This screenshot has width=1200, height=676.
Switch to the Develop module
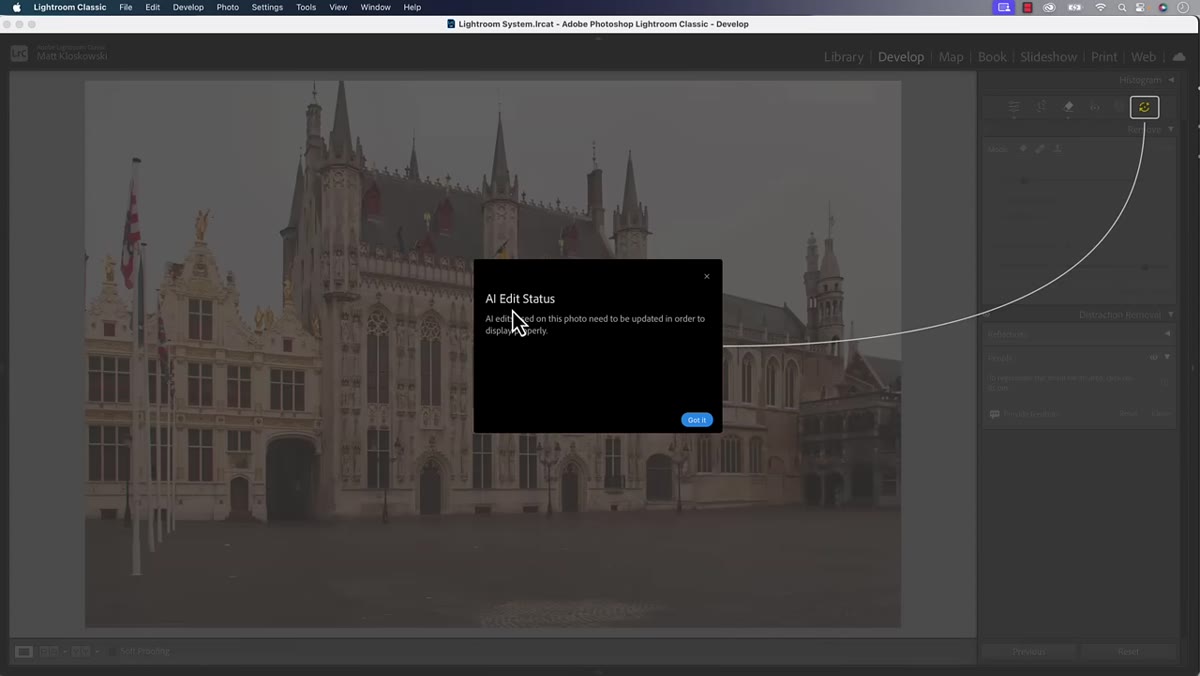(x=901, y=57)
